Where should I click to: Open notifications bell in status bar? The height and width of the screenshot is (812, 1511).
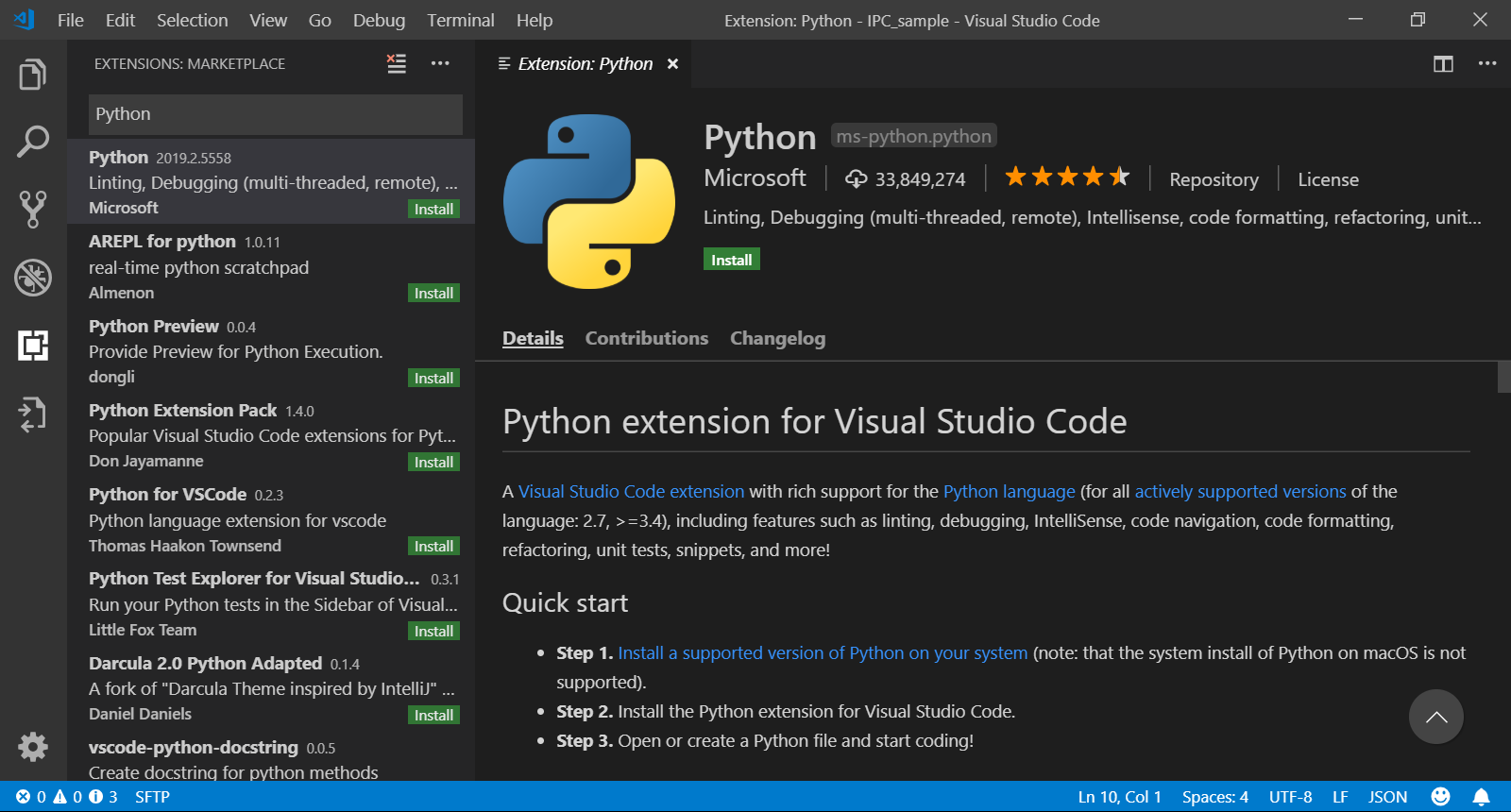click(1482, 796)
